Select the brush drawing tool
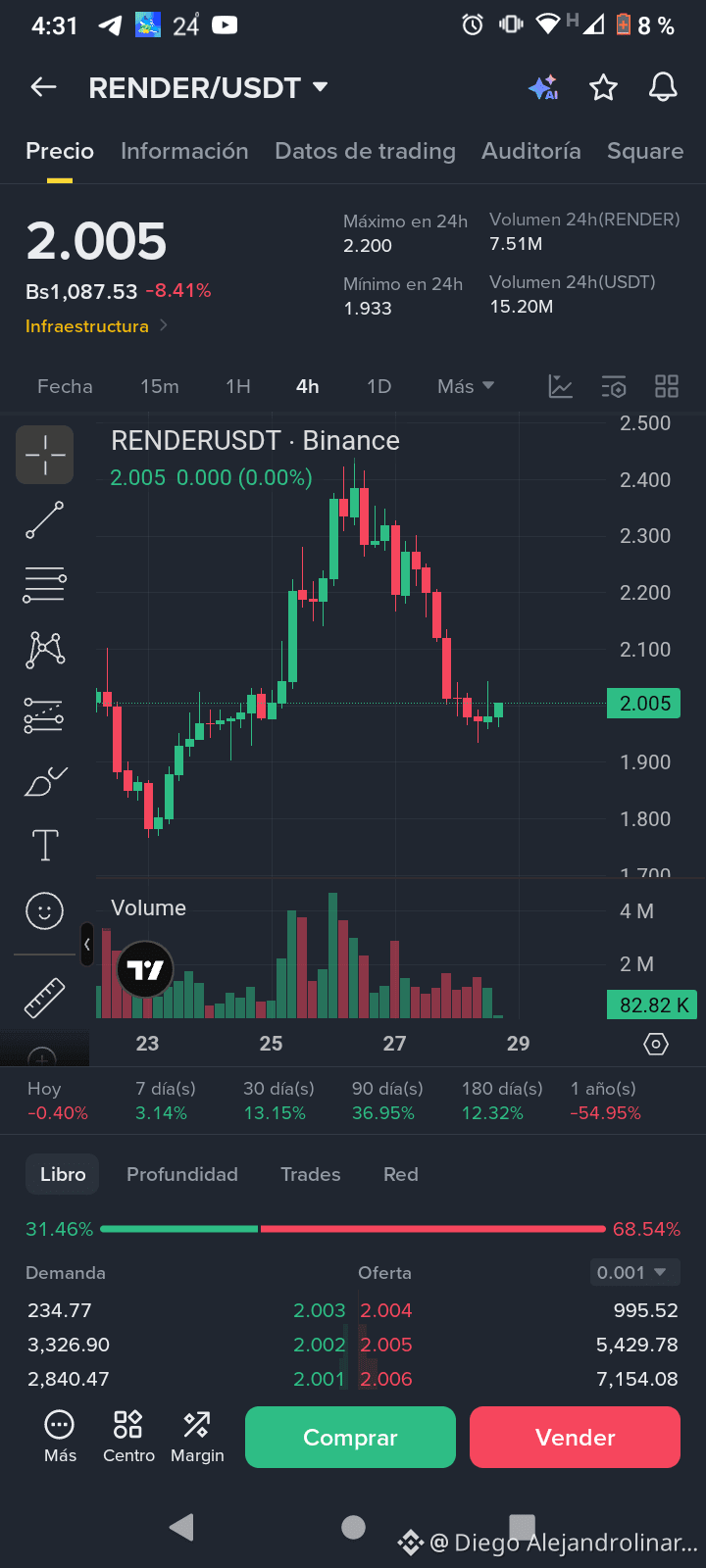This screenshot has height=1568, width=706. click(x=45, y=781)
